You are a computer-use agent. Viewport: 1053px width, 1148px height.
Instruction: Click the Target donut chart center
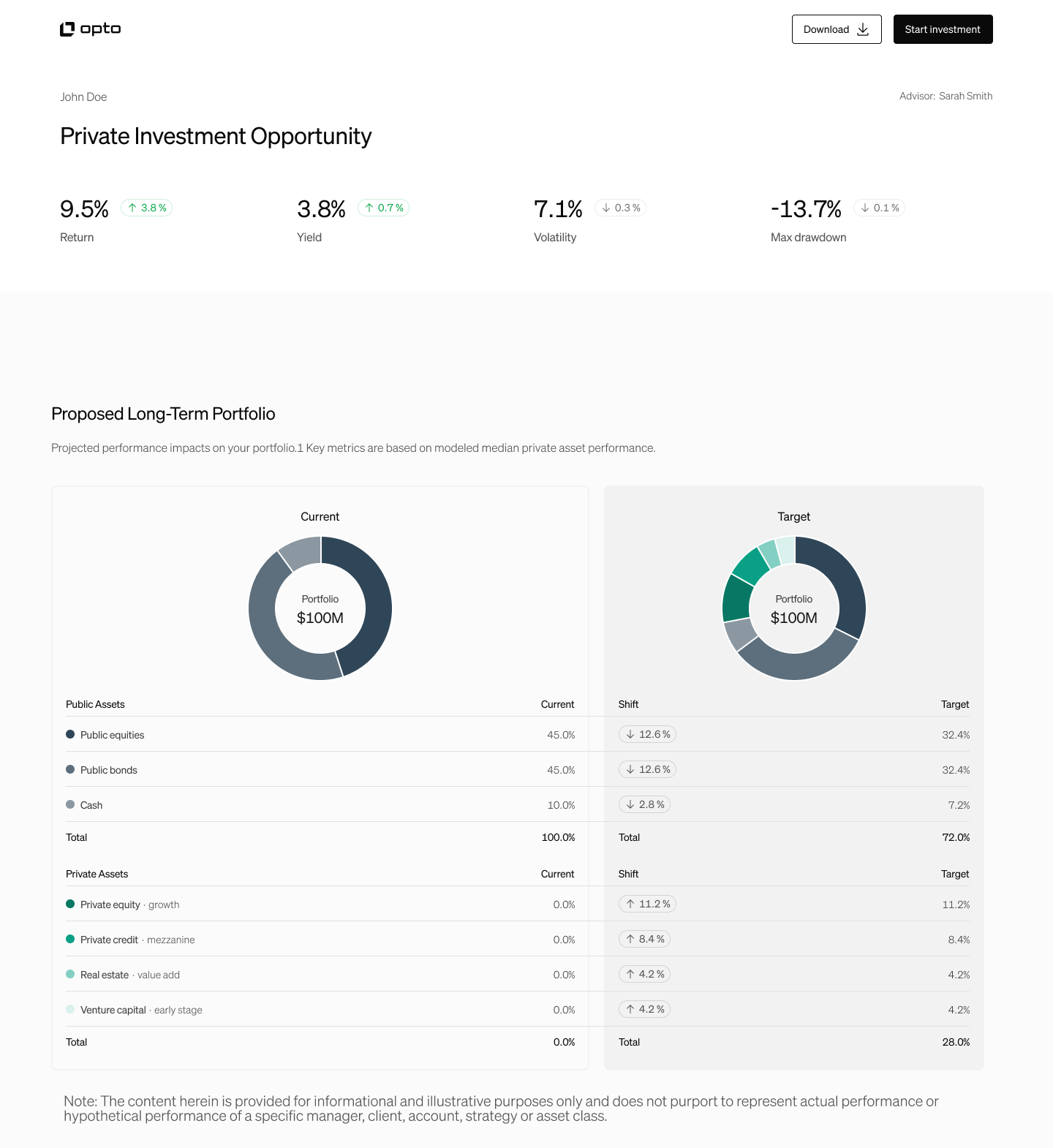(x=794, y=608)
